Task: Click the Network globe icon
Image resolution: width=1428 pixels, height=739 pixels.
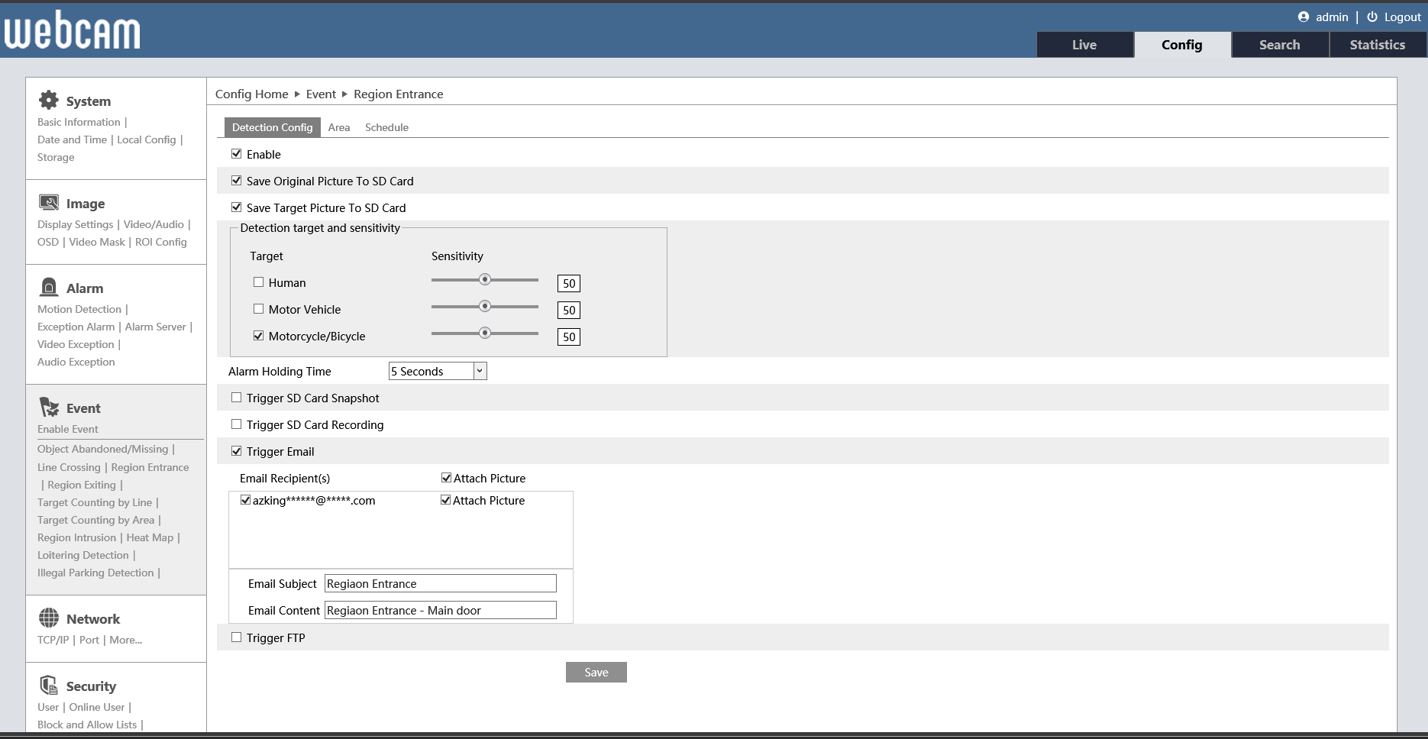Action: tap(48, 618)
